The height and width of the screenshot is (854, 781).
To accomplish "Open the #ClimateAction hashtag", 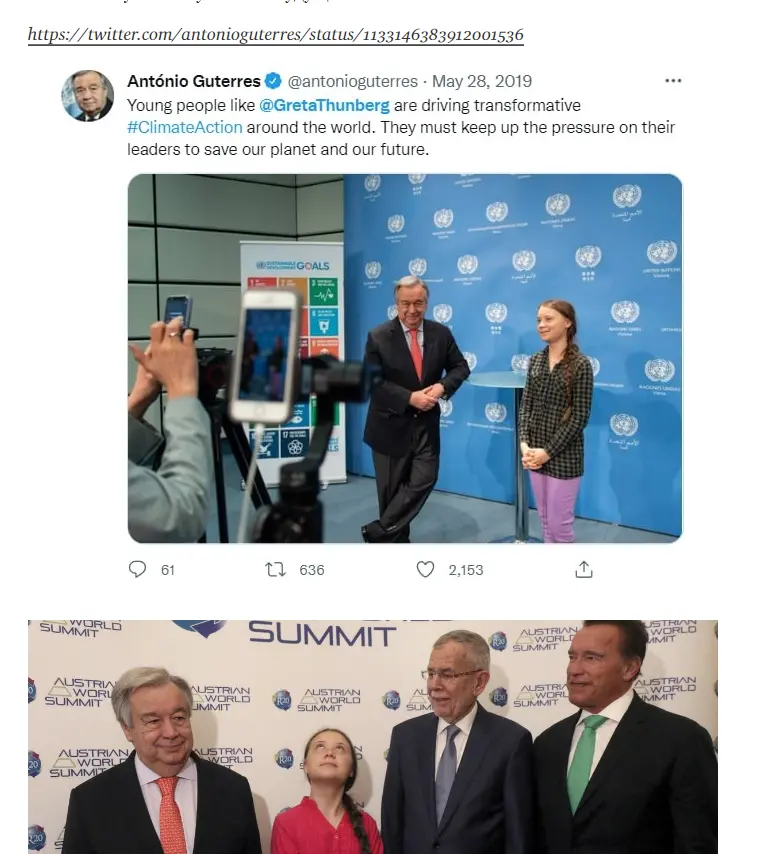I will (x=185, y=127).
